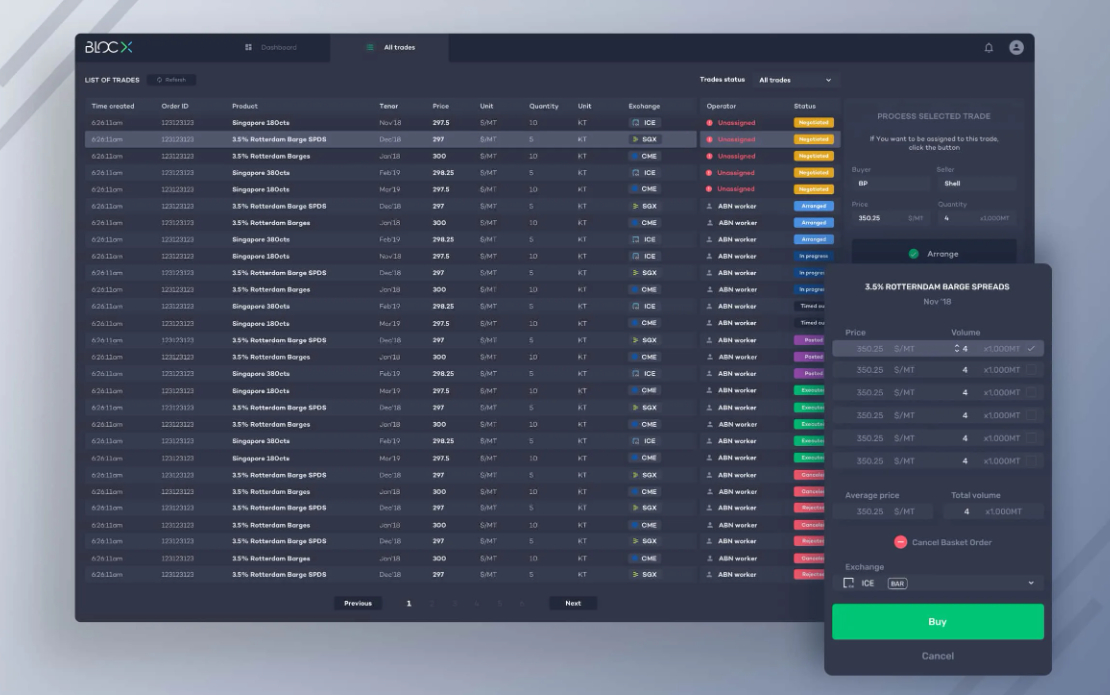
Task: Click the volume stepper arrows in first row
Action: (957, 348)
